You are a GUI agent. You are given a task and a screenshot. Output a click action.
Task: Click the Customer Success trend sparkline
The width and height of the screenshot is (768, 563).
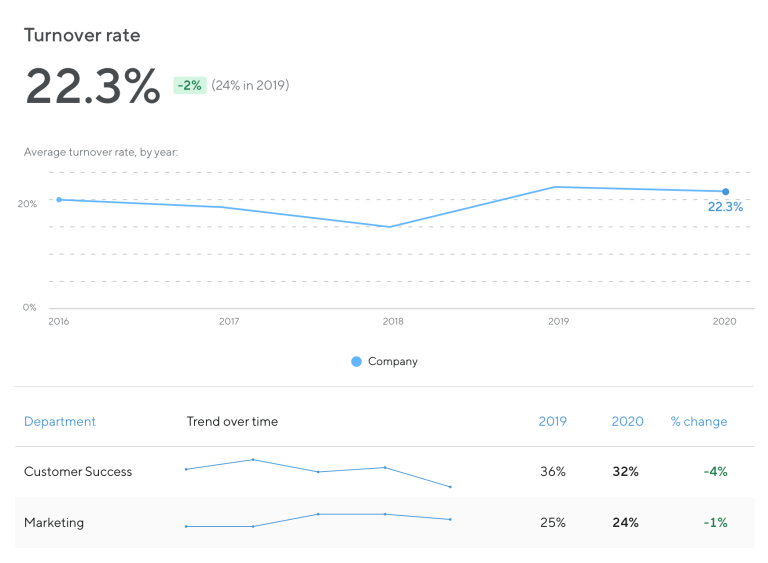(x=318, y=473)
